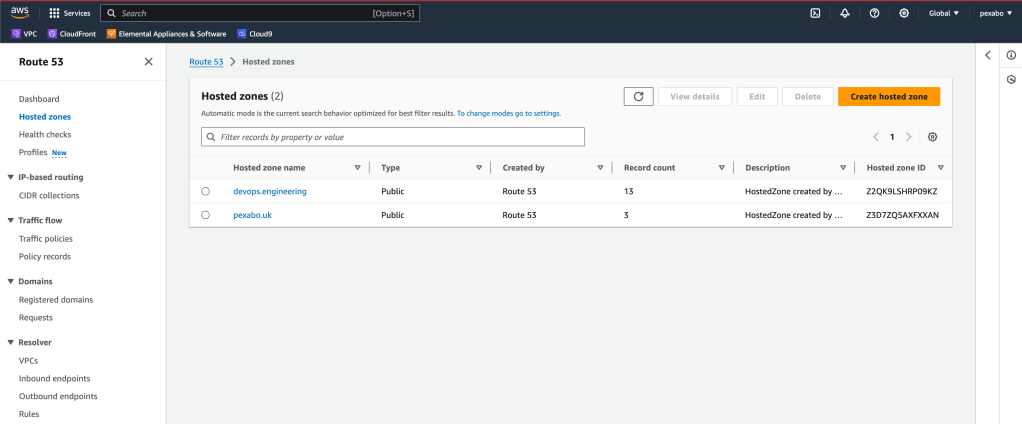
Task: Open the pexabo account dropdown
Action: (x=995, y=13)
